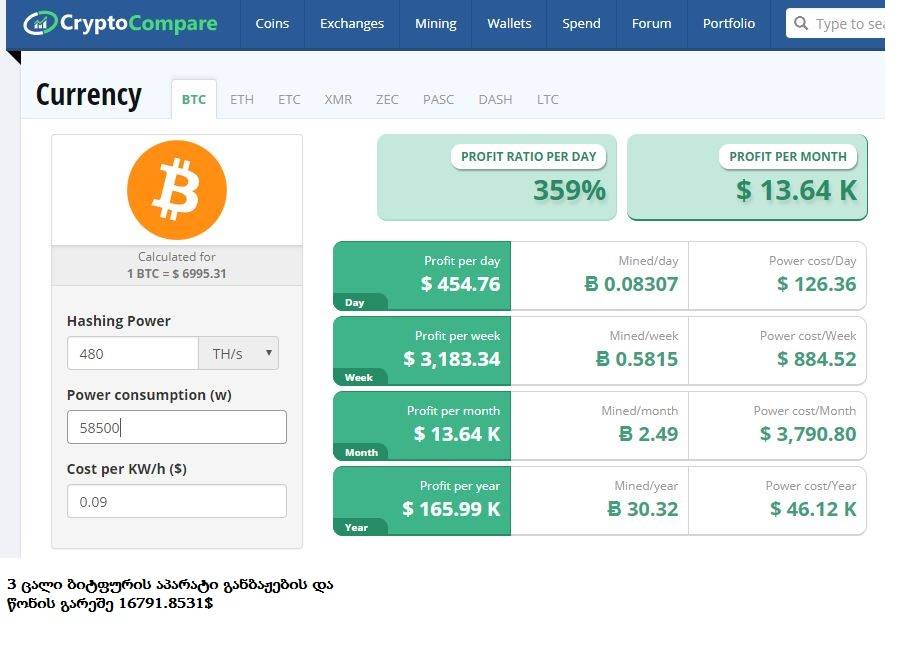Click the Mined/week 0.5815 value
Viewport: 922px width, 656px height.
tap(637, 359)
